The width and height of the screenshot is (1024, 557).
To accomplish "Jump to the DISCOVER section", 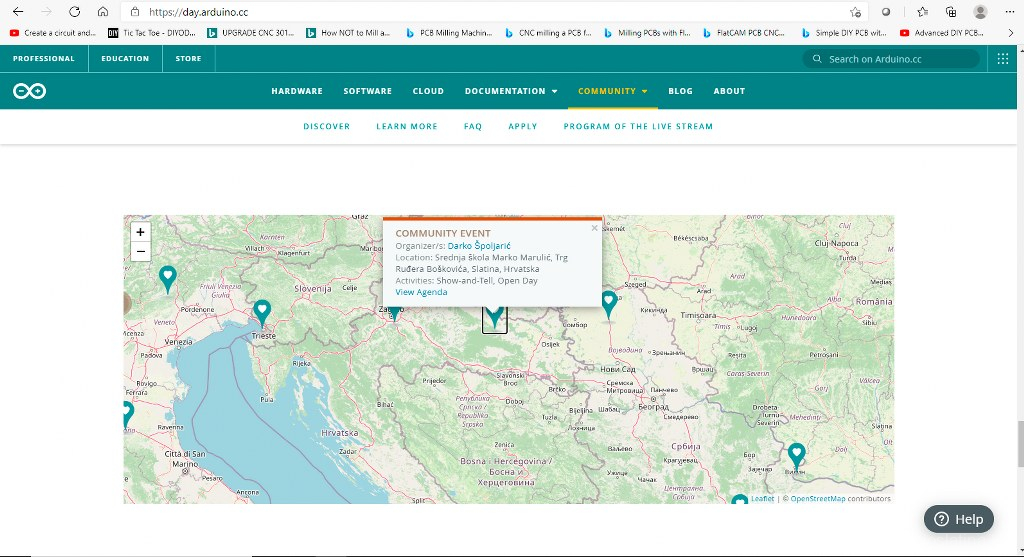I will (x=327, y=126).
